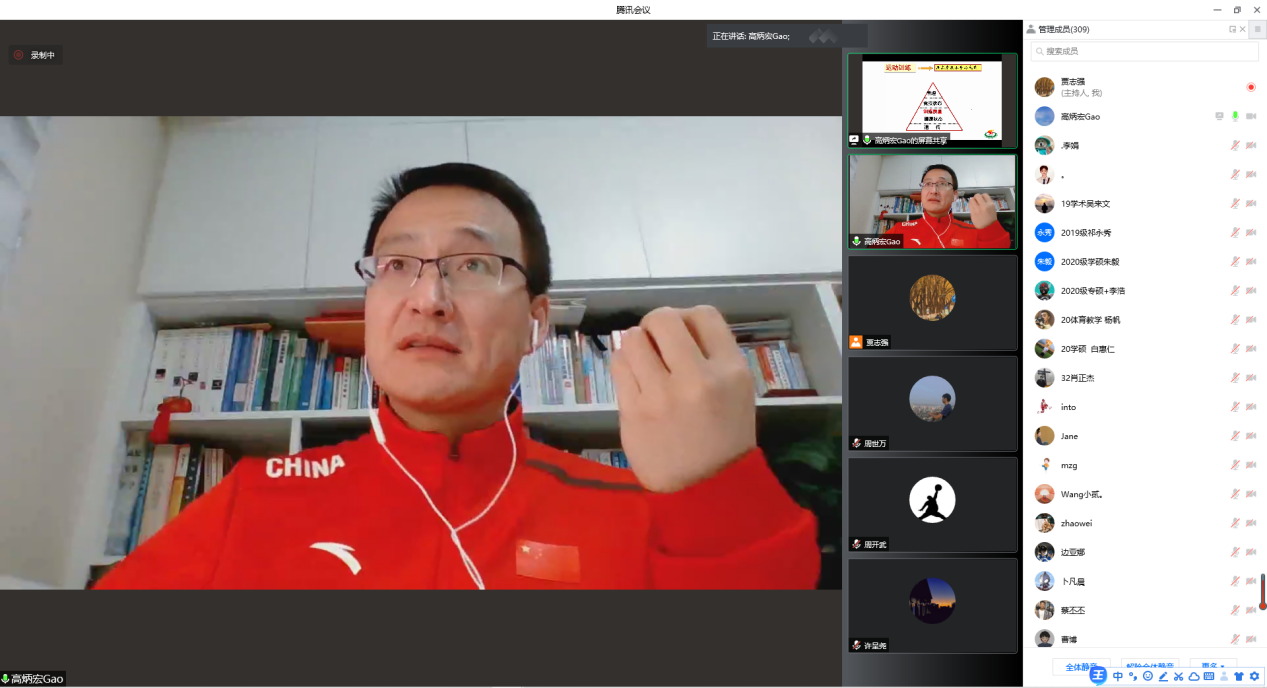Toggle microphone for 高炳宏Gao in member list
The image size is (1267, 688).
tap(1235, 116)
